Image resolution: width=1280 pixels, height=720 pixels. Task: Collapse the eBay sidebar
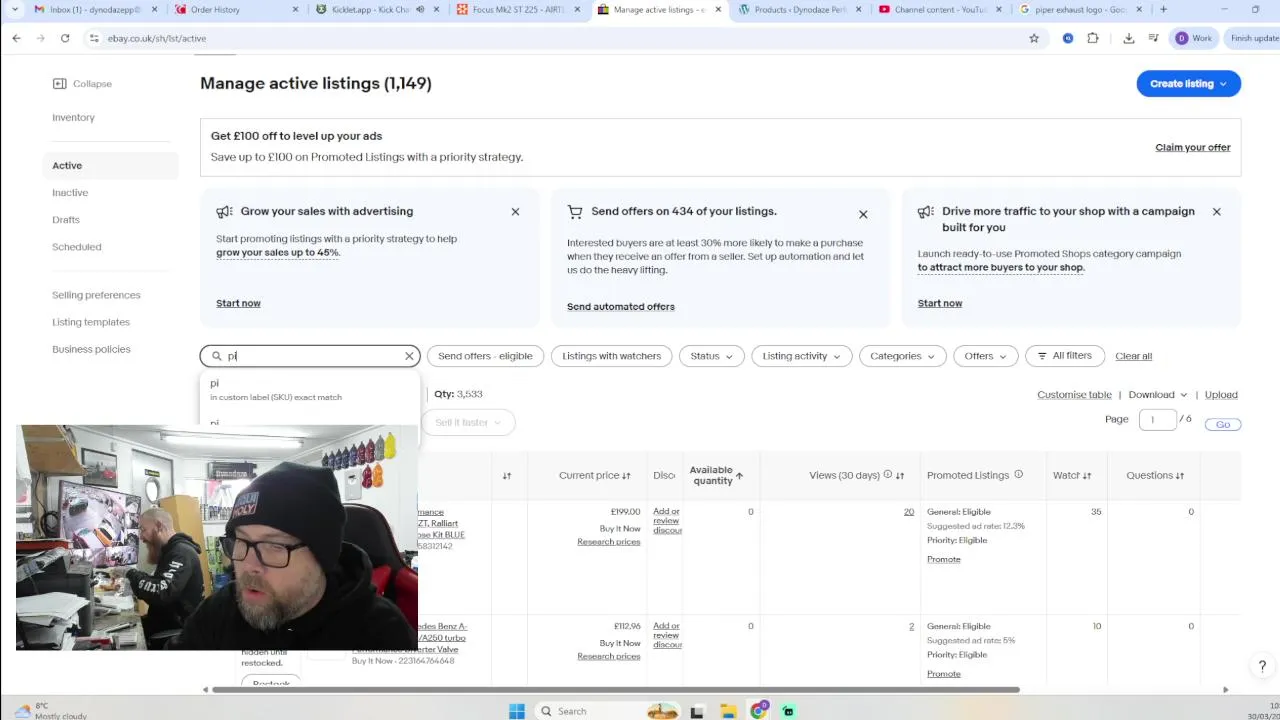tap(82, 84)
